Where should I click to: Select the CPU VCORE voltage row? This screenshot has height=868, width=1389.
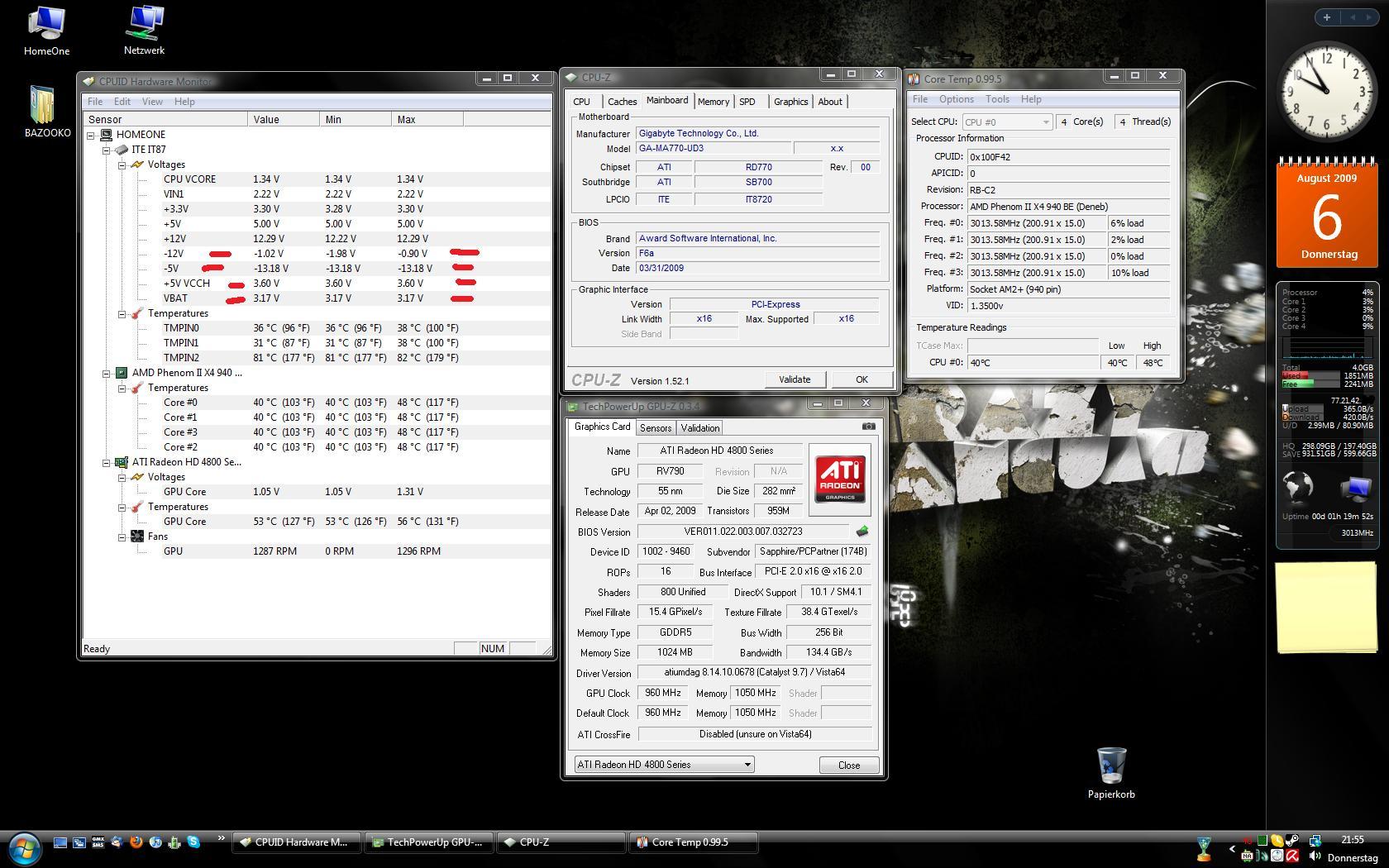coord(316,179)
